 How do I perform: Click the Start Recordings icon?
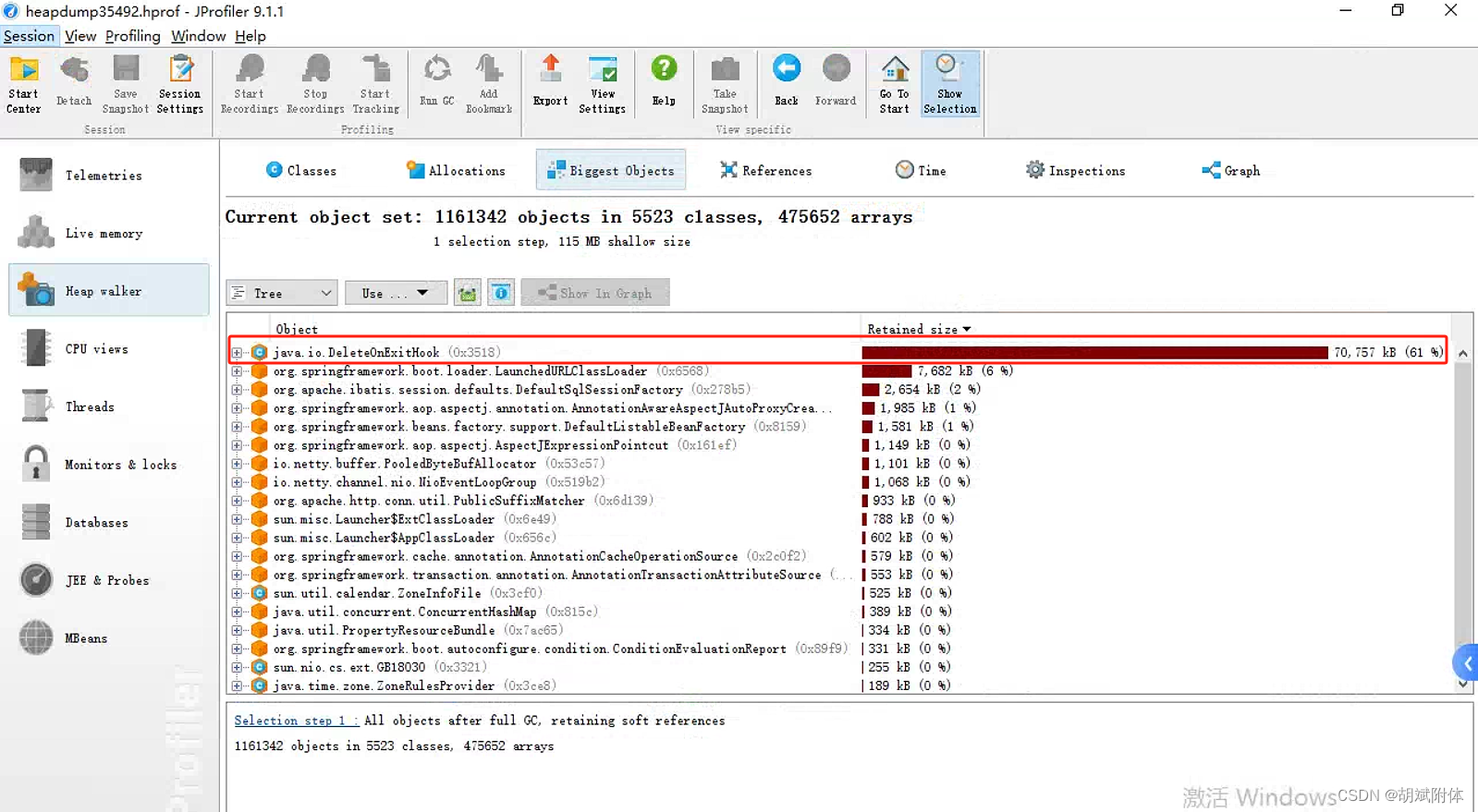point(250,84)
